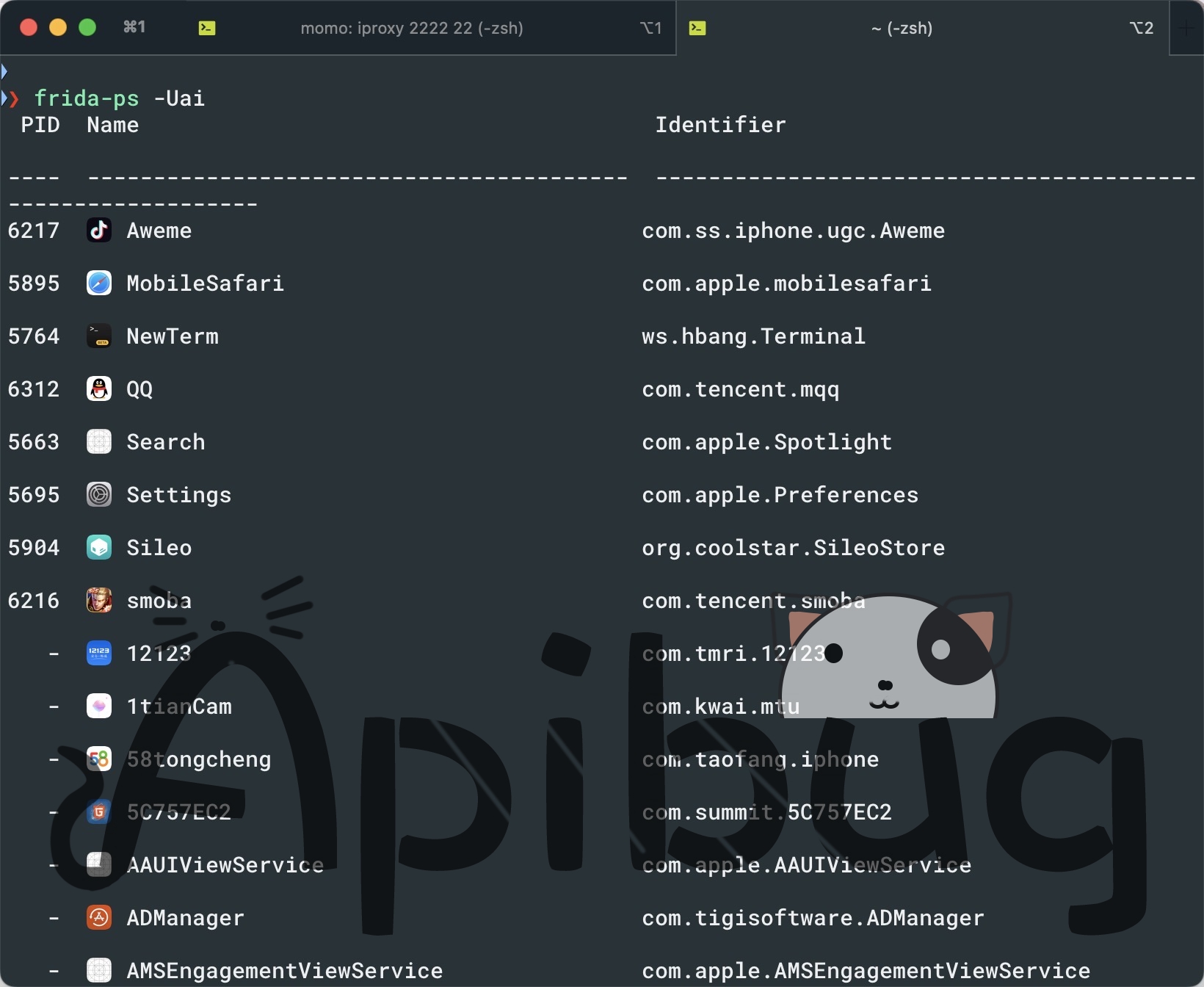The height and width of the screenshot is (987, 1204).
Task: Click the MobileSafari compass icon
Action: click(x=99, y=283)
